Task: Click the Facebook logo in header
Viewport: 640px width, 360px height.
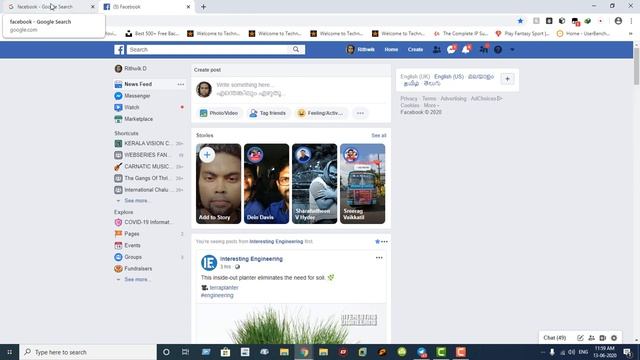Action: [119, 49]
